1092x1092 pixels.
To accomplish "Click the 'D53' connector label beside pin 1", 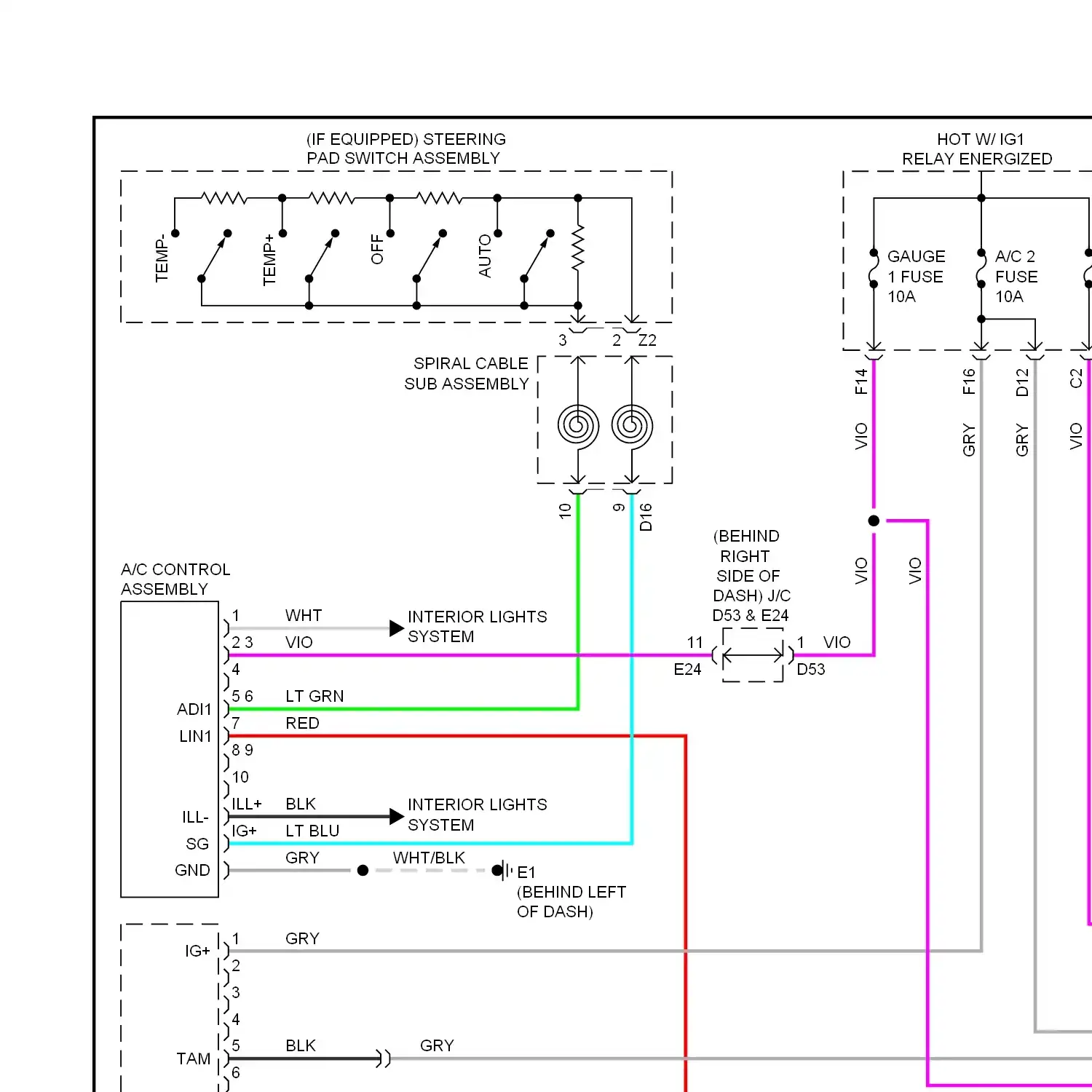I will click(x=811, y=669).
